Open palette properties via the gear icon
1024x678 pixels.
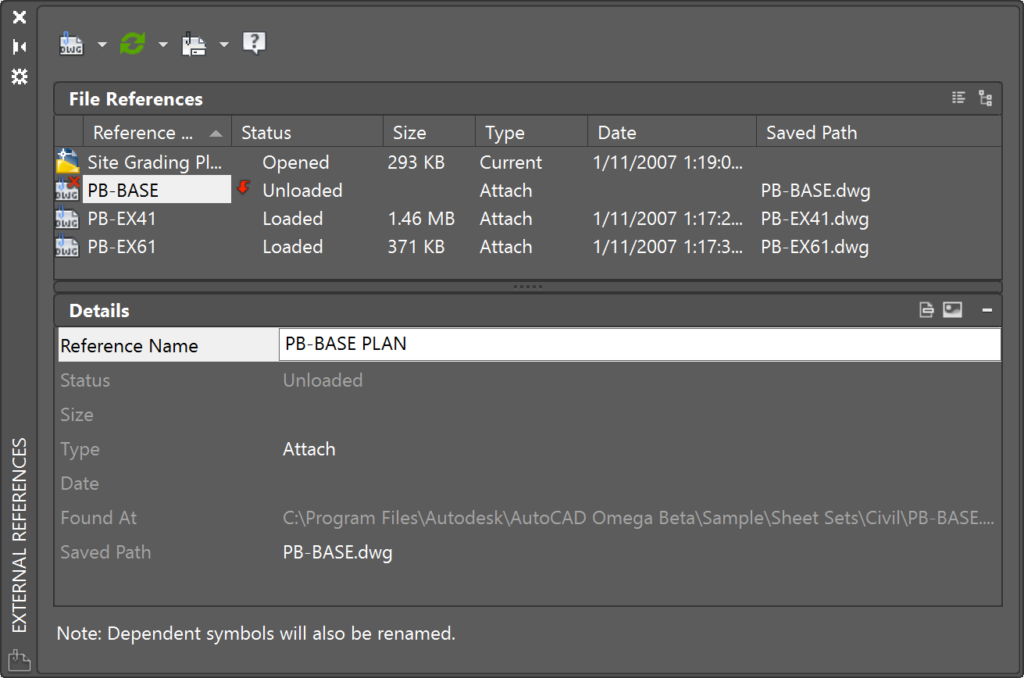(18, 77)
